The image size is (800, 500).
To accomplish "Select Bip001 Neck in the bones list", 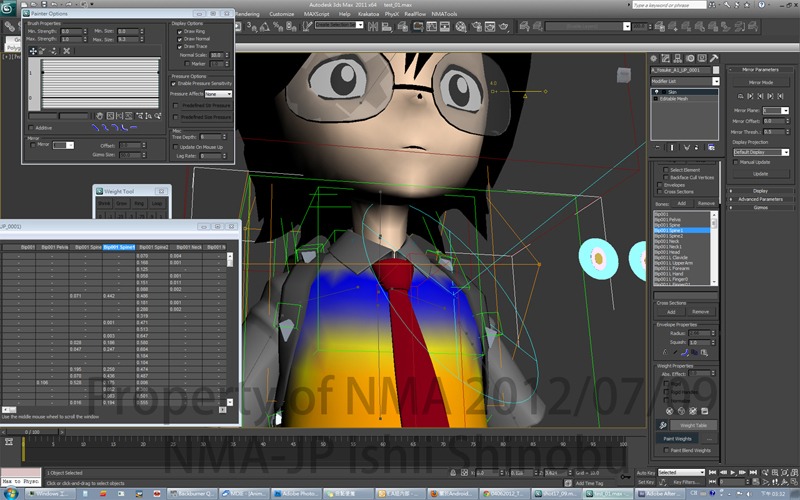I will click(x=668, y=241).
